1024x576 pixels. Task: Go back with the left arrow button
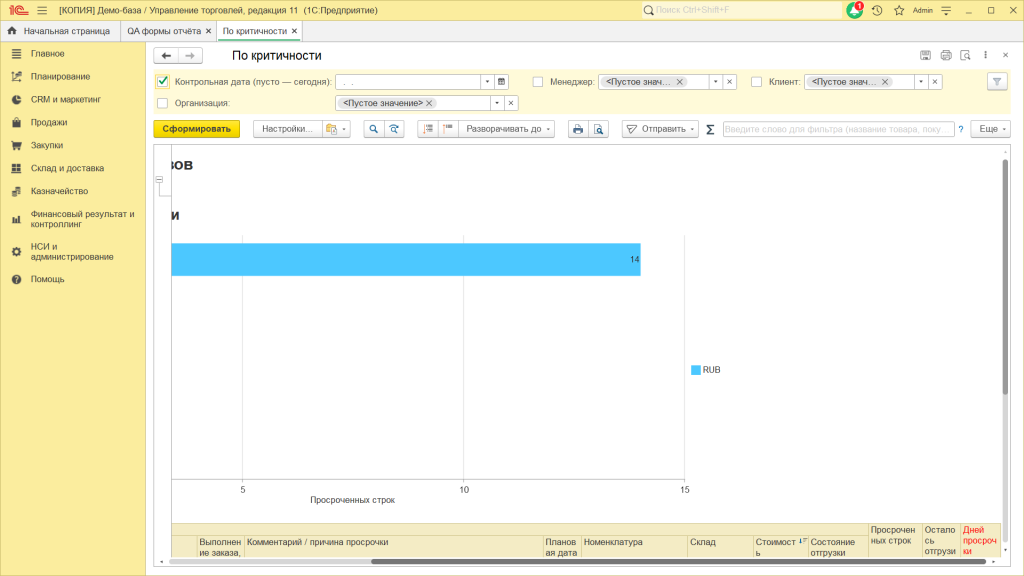(x=166, y=56)
